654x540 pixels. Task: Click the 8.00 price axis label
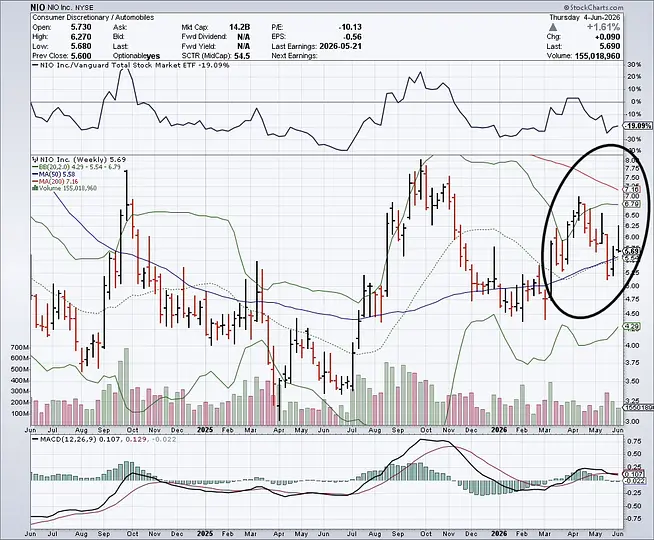(632, 161)
